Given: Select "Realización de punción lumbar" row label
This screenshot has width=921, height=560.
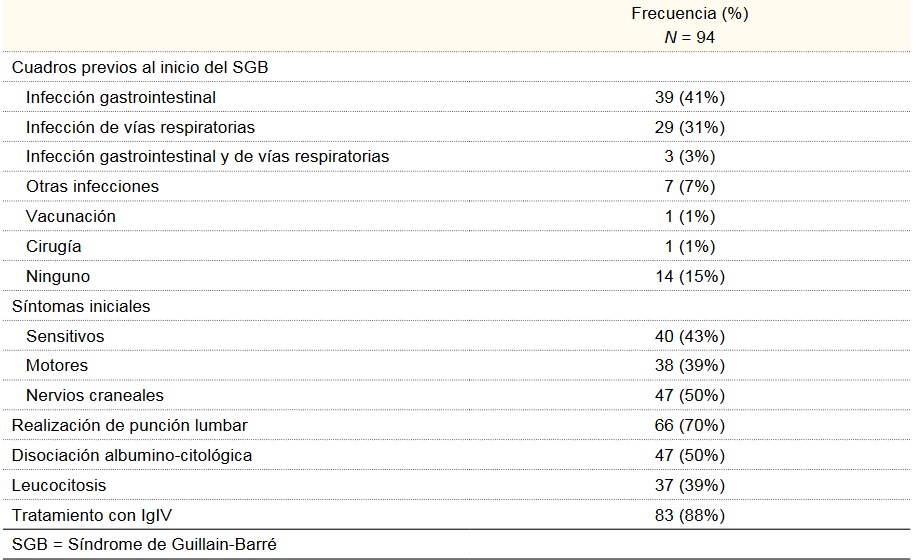Looking at the screenshot, I should 129,425.
